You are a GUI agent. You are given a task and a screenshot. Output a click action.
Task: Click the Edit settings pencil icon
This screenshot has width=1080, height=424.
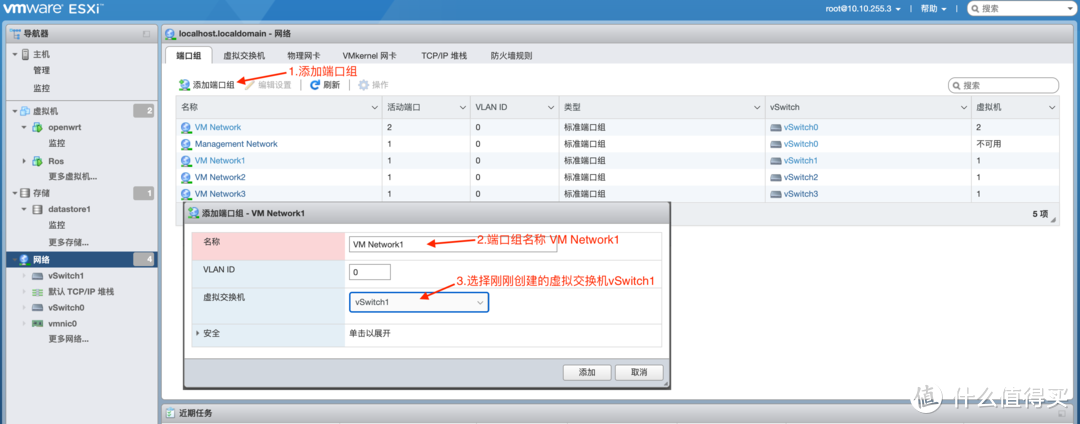coord(249,85)
